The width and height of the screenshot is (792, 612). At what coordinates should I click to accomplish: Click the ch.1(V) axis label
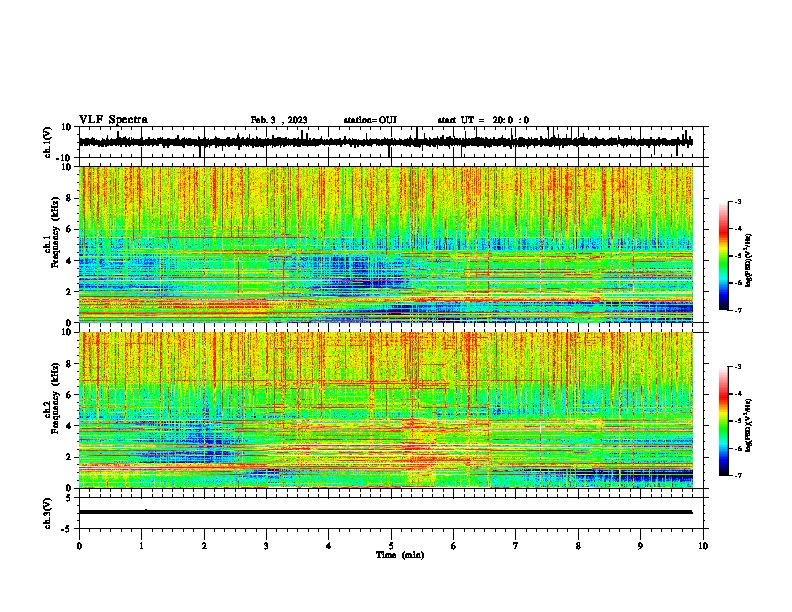(x=47, y=143)
